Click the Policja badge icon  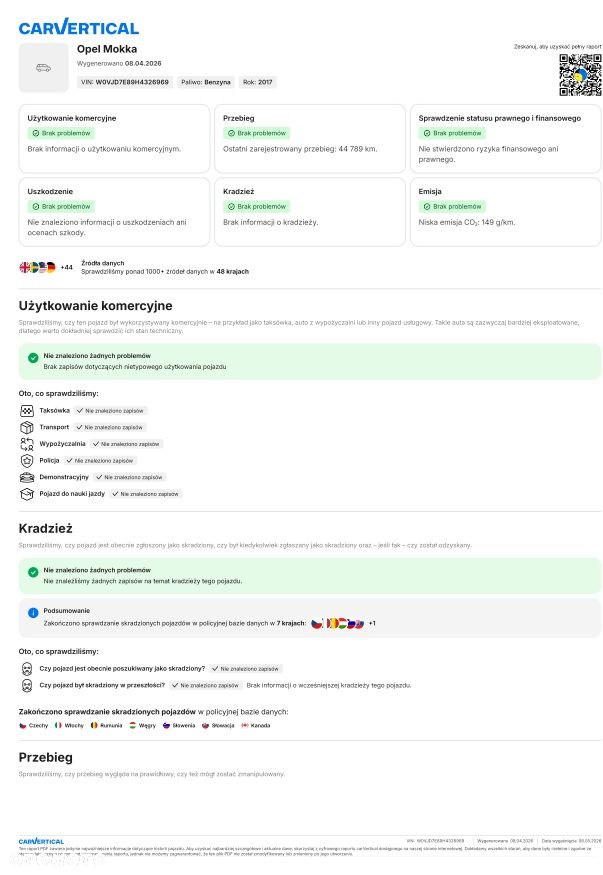27,461
